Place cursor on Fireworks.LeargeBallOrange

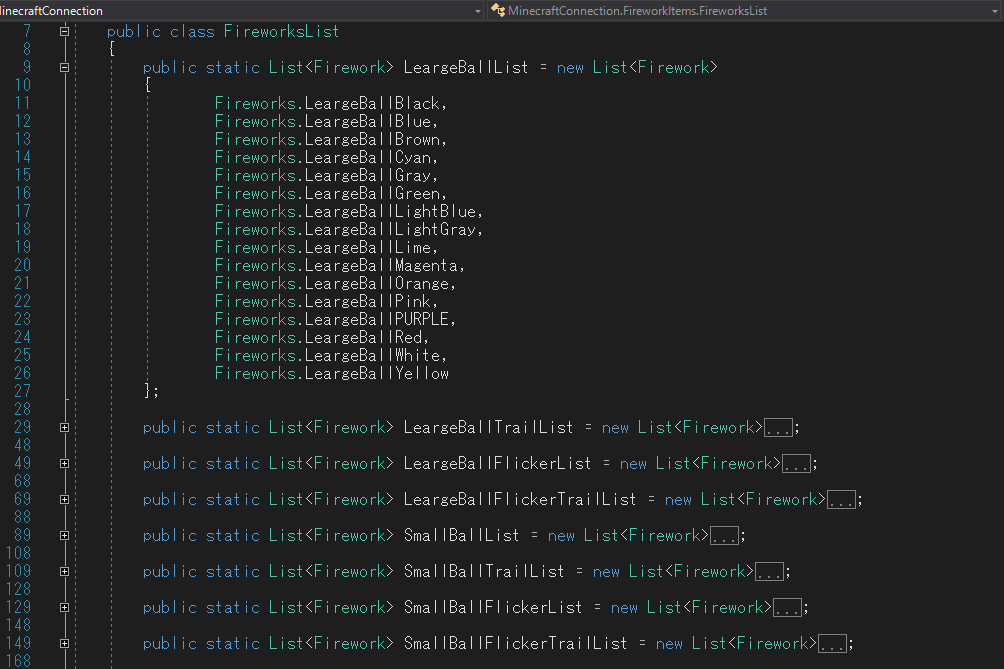(331, 283)
